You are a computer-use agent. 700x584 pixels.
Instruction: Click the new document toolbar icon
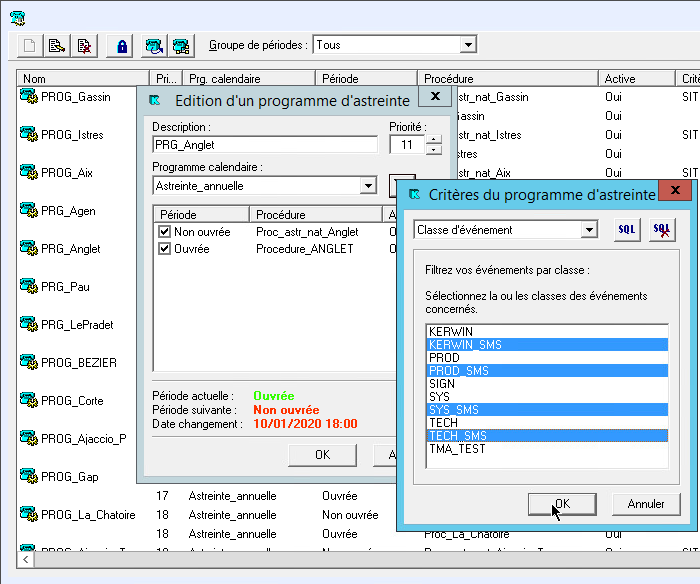coord(30,46)
